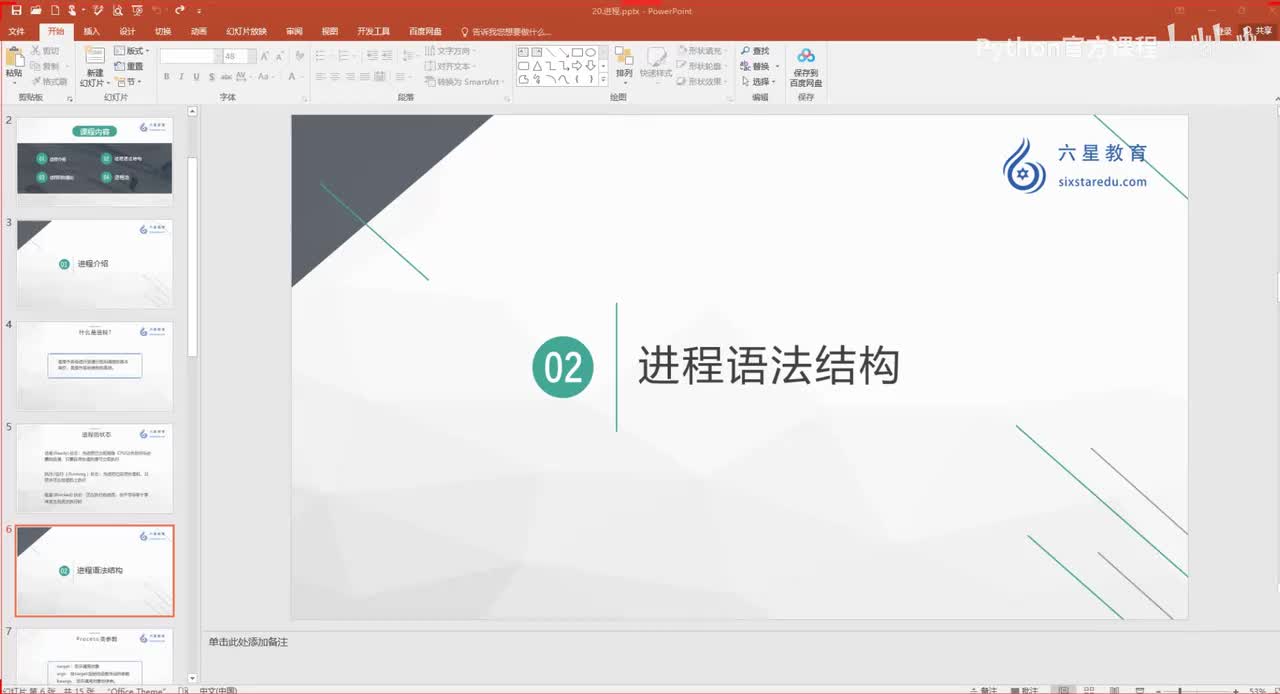Viewport: 1280px width, 694px height.
Task: Click the Print Preview icon in quick access toolbar
Action: coord(118,10)
